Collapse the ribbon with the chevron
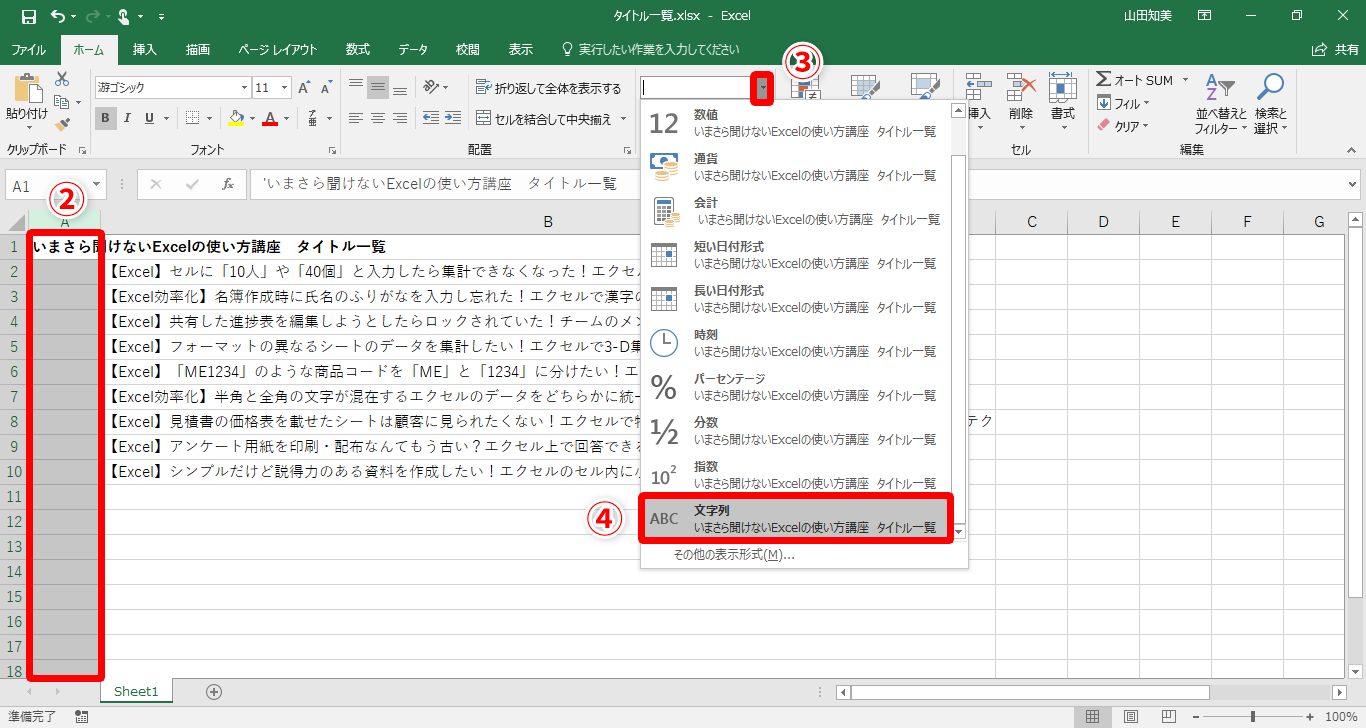 1350,150
